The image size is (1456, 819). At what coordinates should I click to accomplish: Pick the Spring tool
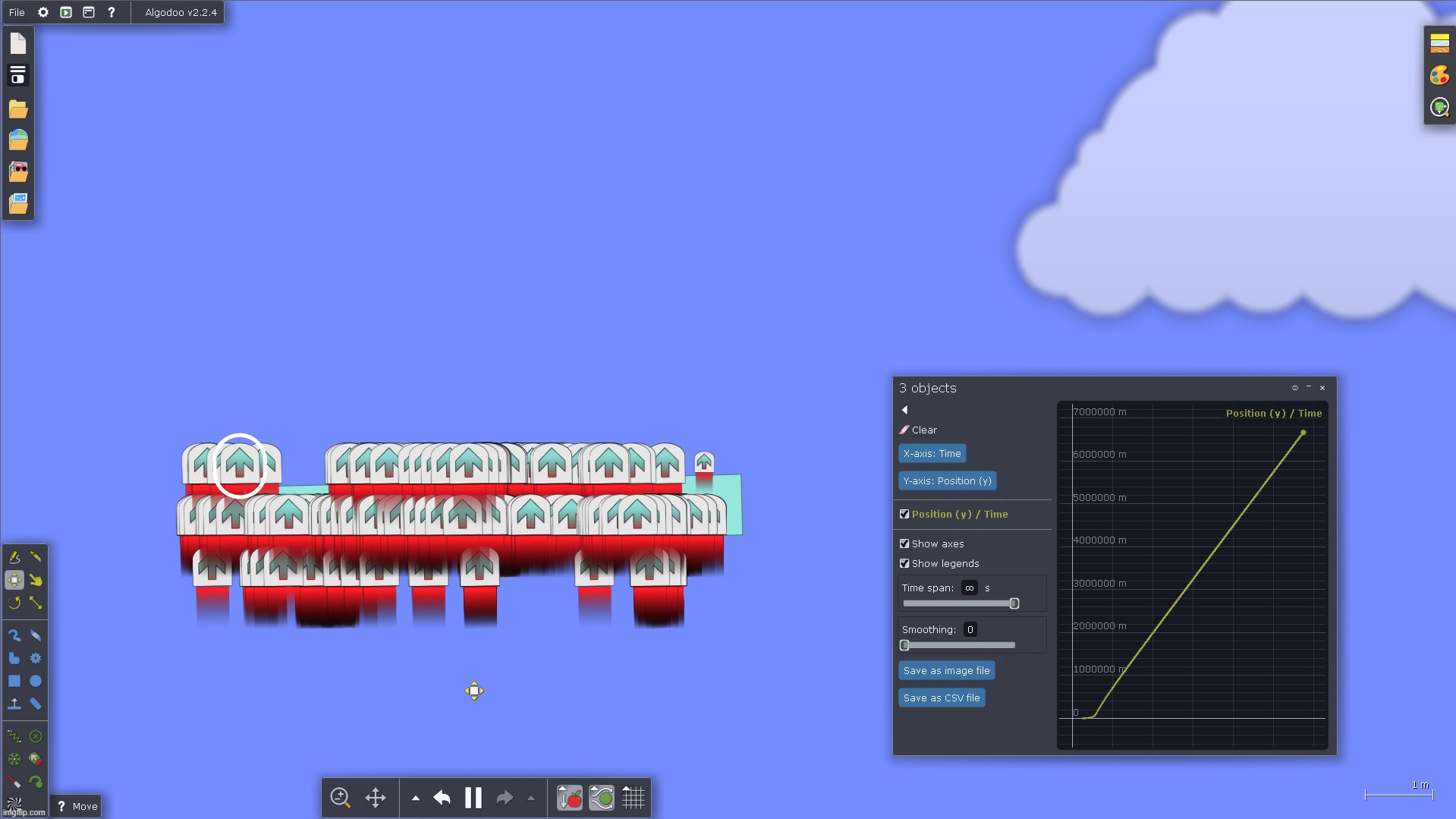(x=14, y=736)
